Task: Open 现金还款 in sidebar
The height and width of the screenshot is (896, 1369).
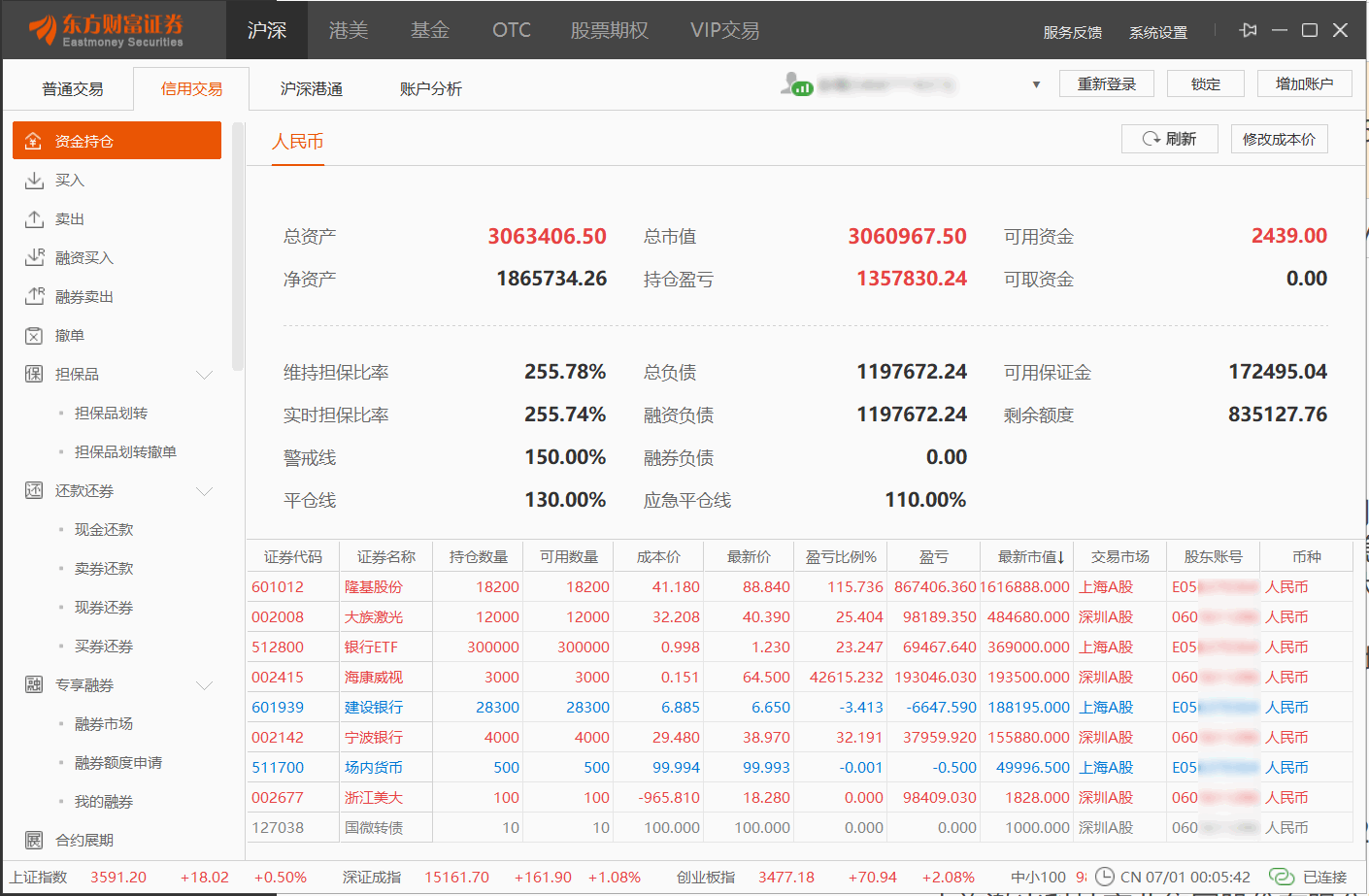Action: coord(104,530)
